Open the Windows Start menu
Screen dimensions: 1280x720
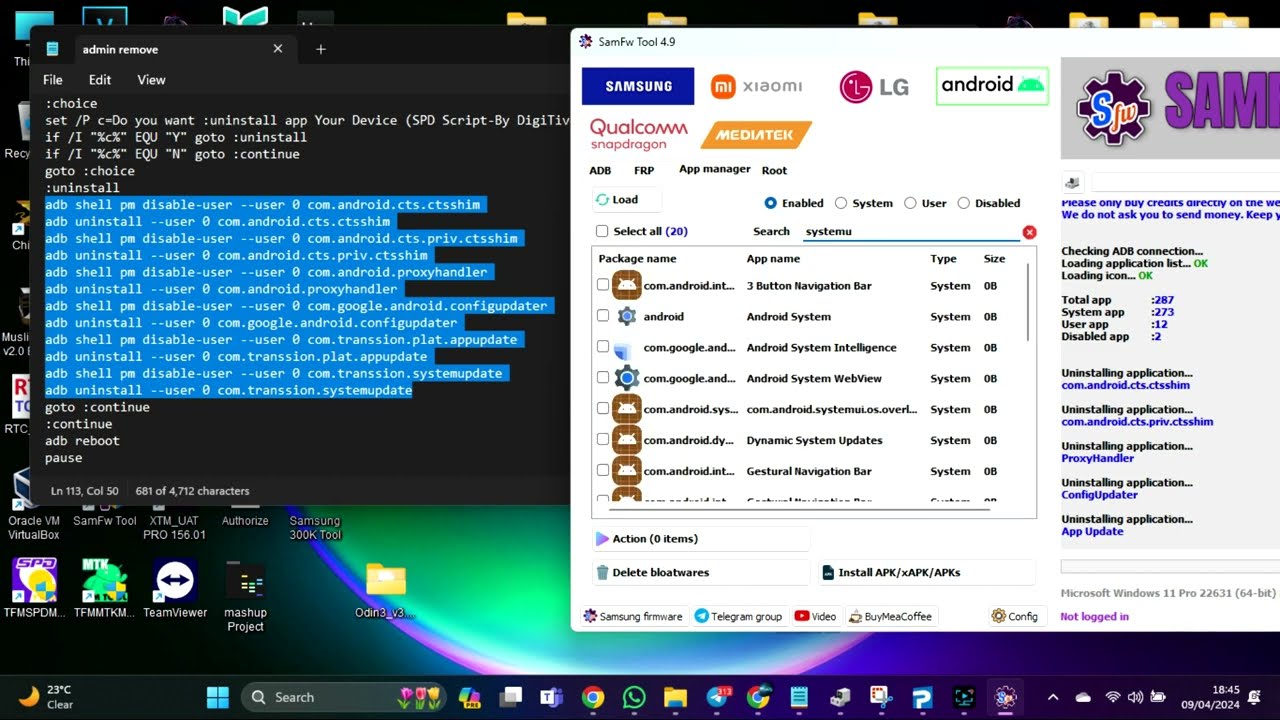coord(217,697)
